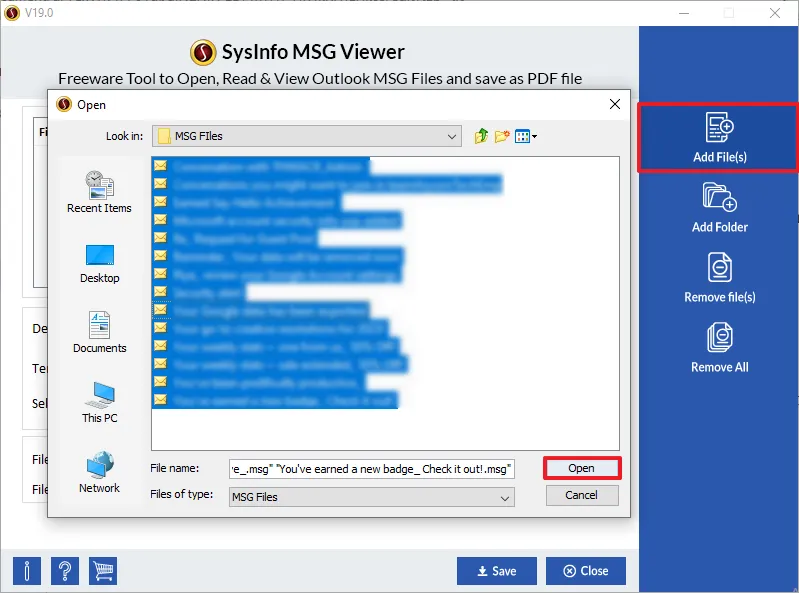
Task: Click the Add Folder icon
Action: [719, 197]
